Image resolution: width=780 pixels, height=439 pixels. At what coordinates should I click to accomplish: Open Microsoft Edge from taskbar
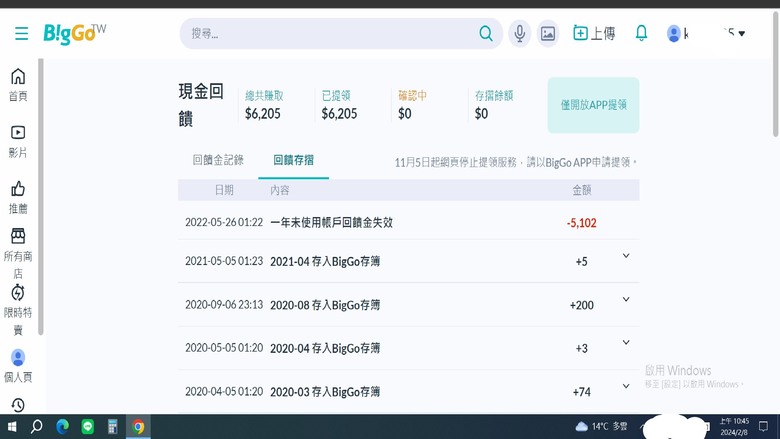(x=62, y=427)
